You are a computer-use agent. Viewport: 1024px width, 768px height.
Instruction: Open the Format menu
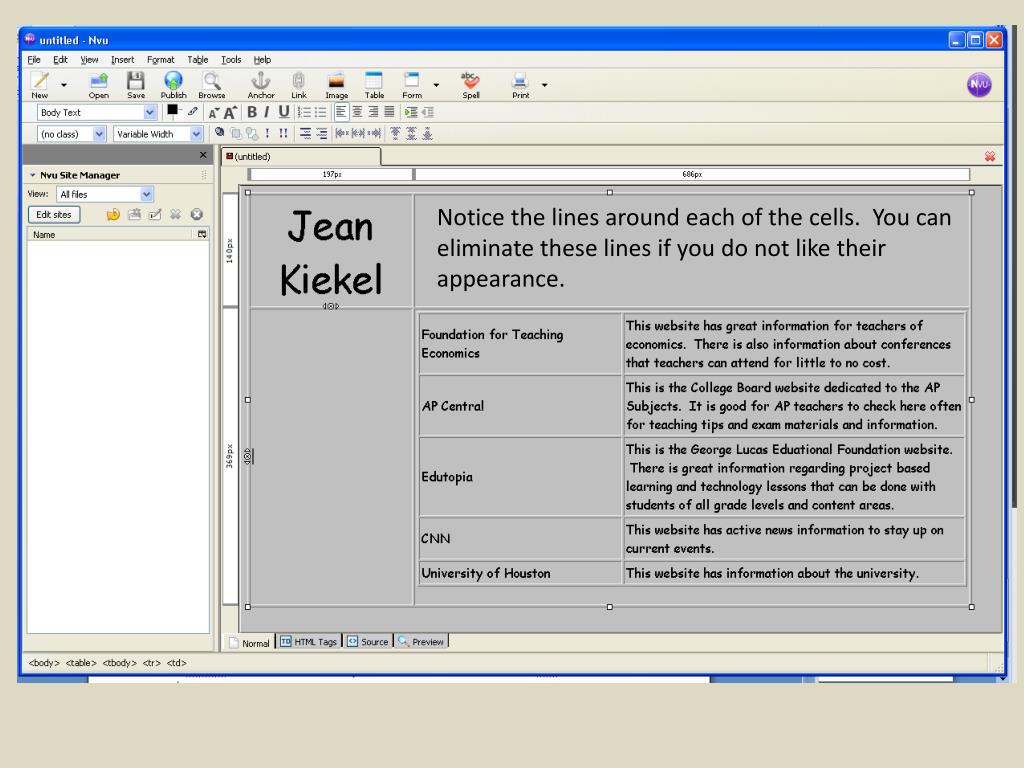pyautogui.click(x=161, y=59)
